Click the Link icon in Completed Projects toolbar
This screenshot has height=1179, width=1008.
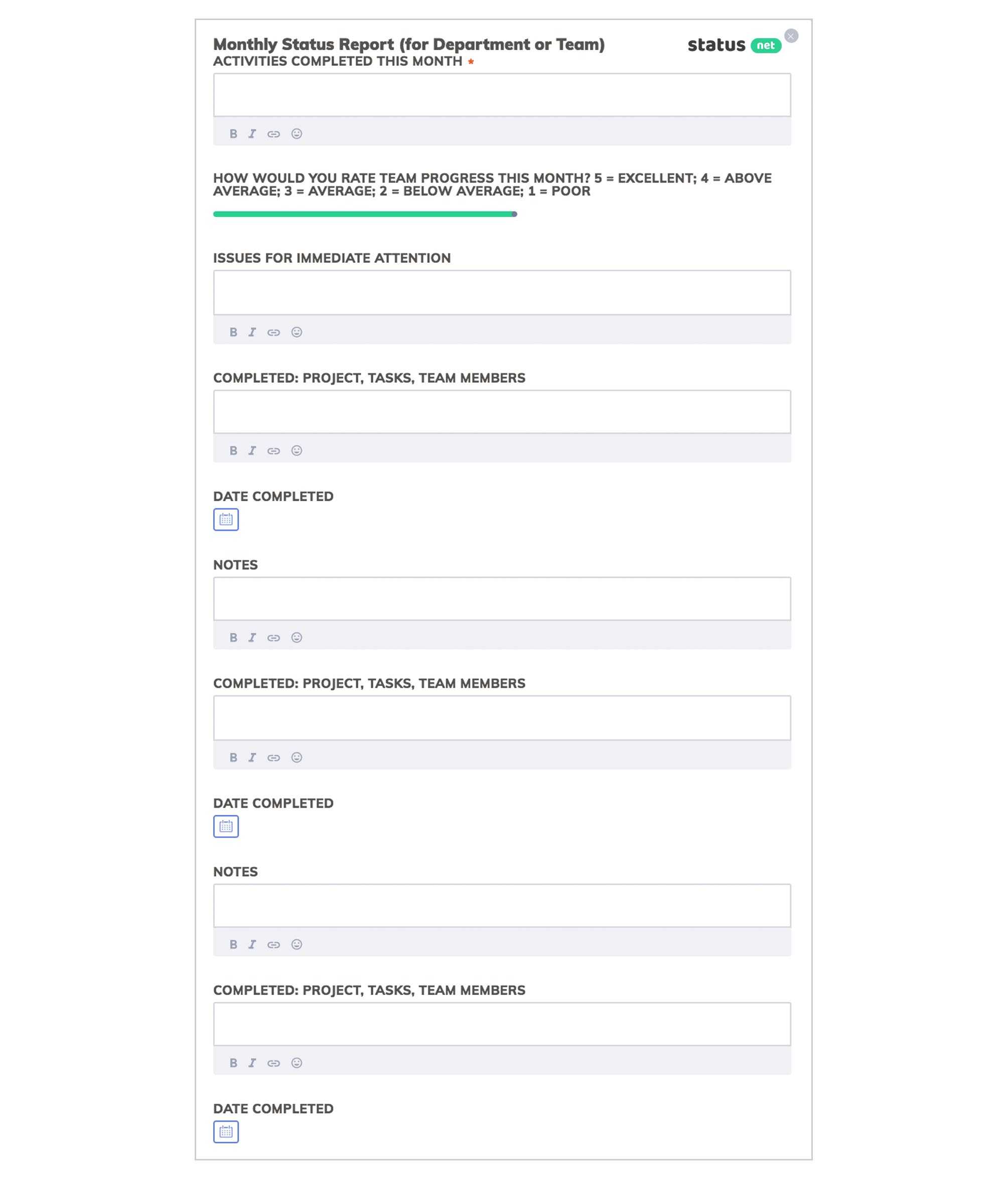[273, 450]
